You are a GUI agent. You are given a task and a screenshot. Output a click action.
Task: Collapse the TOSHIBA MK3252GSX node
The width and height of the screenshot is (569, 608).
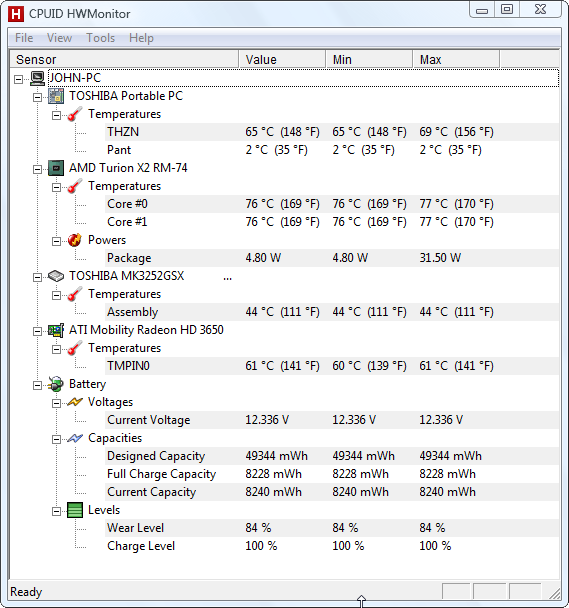pyautogui.click(x=37, y=277)
